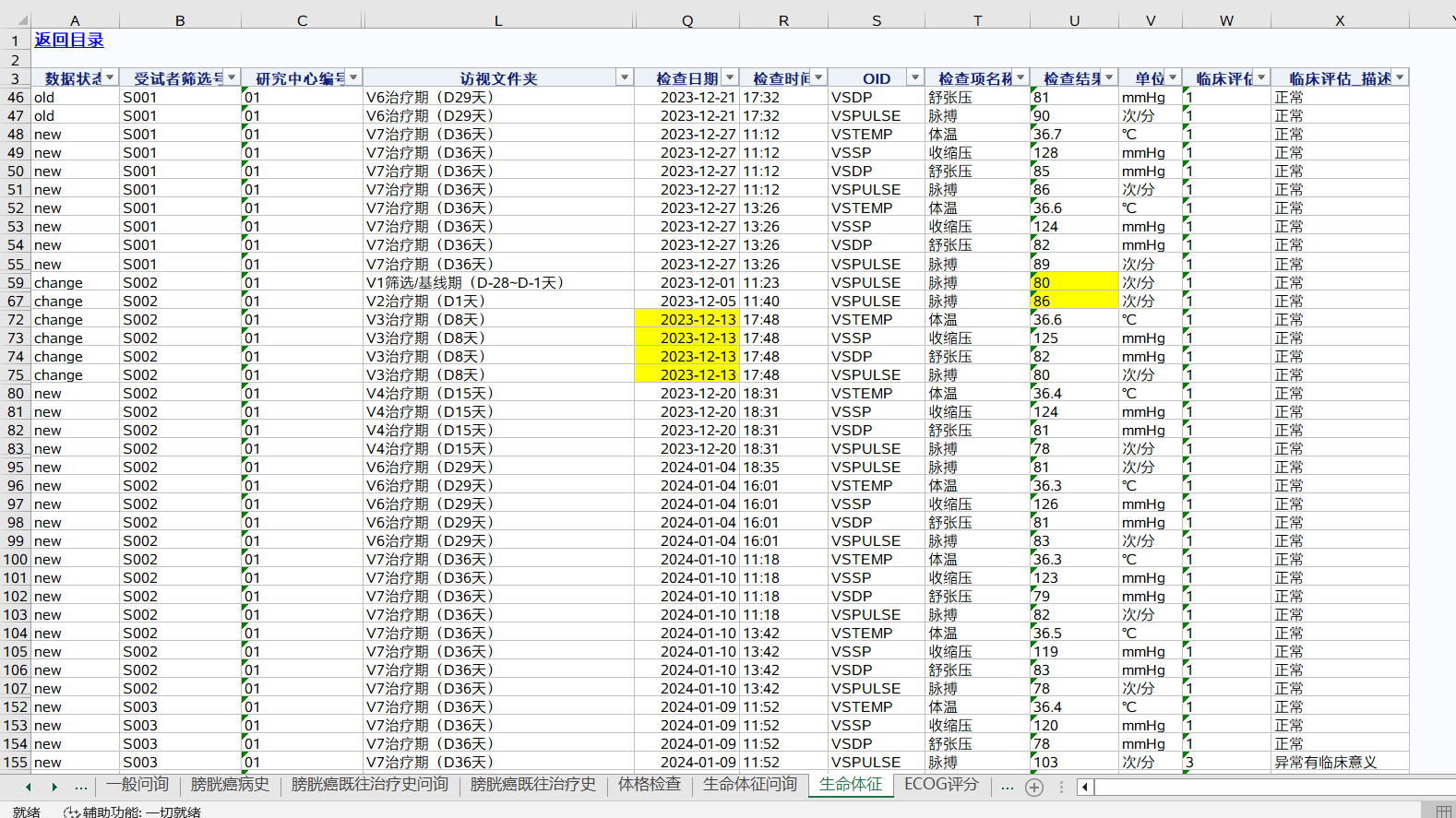Click the accessibility status icon
Image resolution: width=1456 pixels, height=818 pixels.
coord(72,812)
